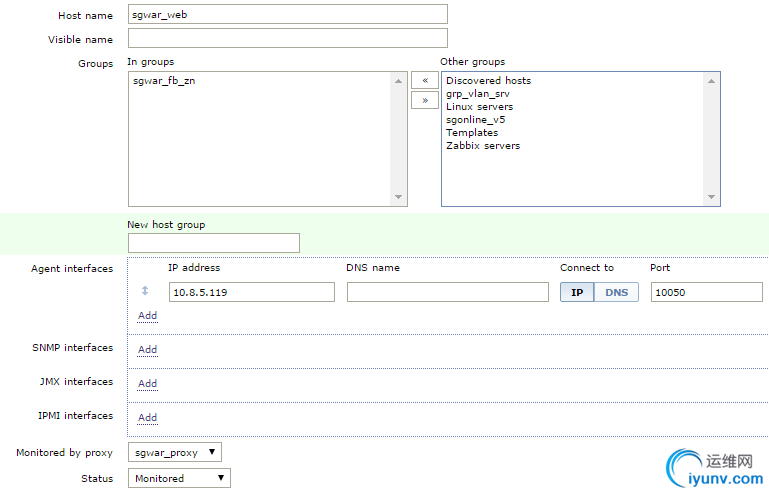Click the DNS name input field
769x495 pixels.
coord(448,292)
